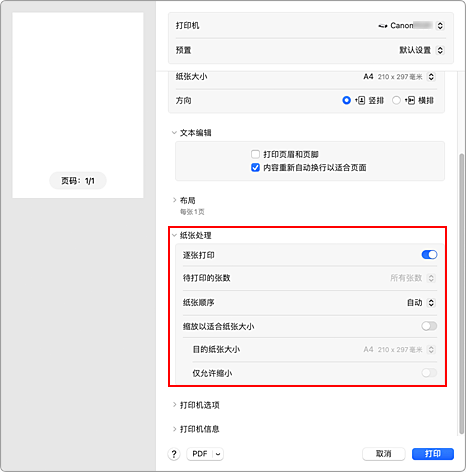Click the landscape orientation page icon
This screenshot has height=472, width=466.
(410, 100)
